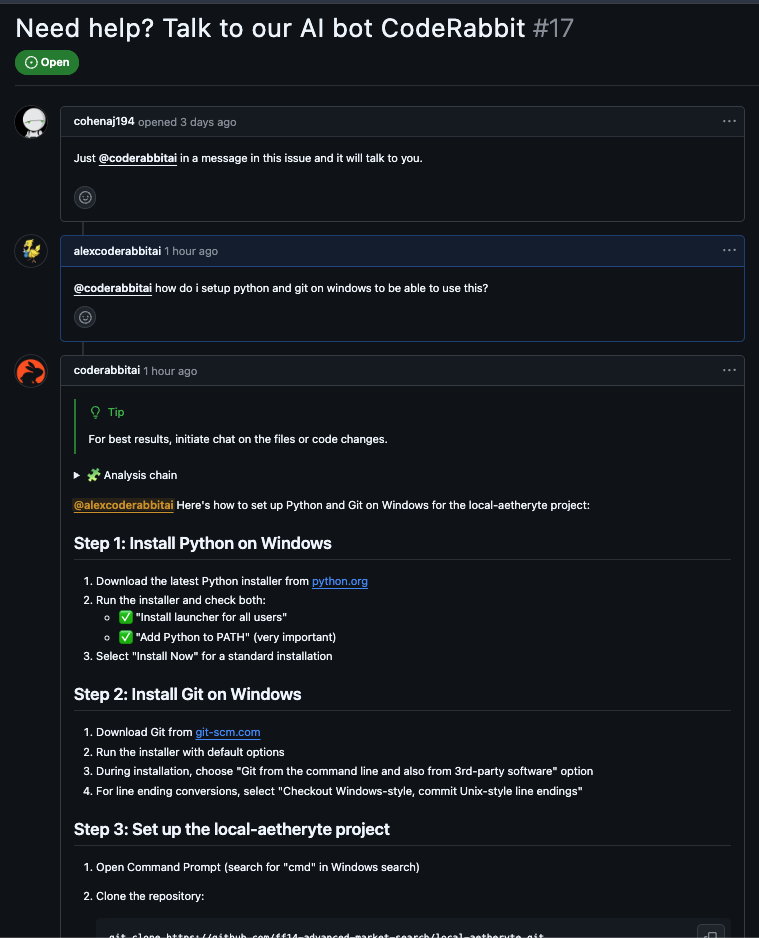Open the options menu on CodeRabbit's reply
Viewport: 759px width, 938px height.
point(729,369)
